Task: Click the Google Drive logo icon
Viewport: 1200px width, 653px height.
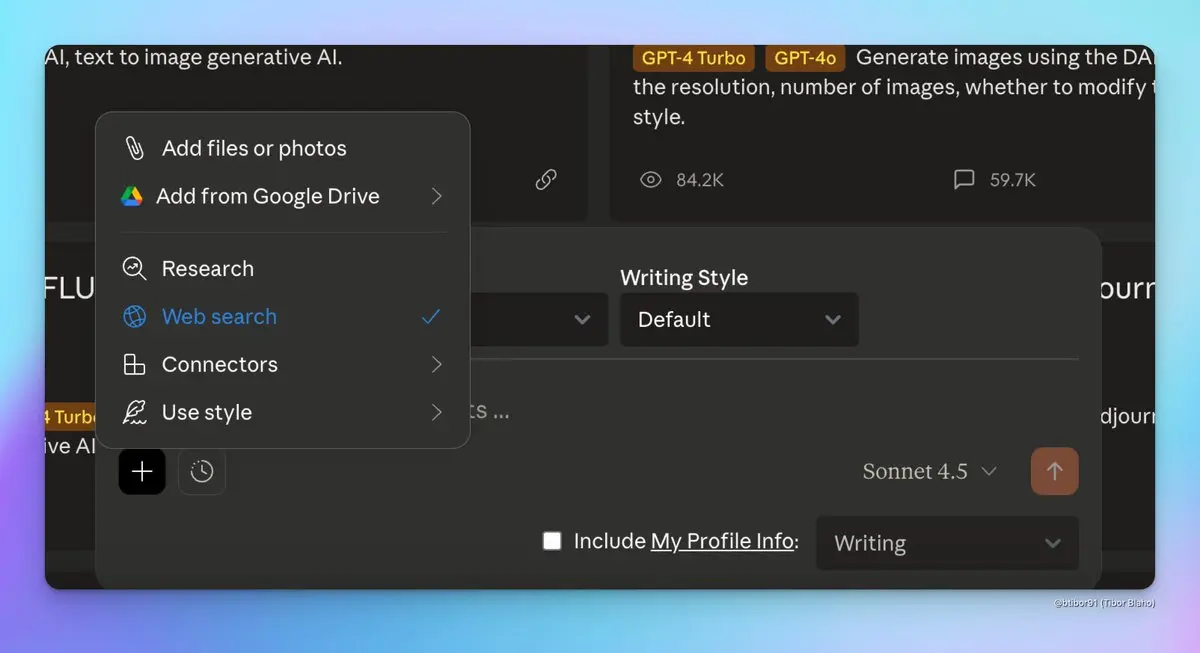Action: click(x=132, y=196)
